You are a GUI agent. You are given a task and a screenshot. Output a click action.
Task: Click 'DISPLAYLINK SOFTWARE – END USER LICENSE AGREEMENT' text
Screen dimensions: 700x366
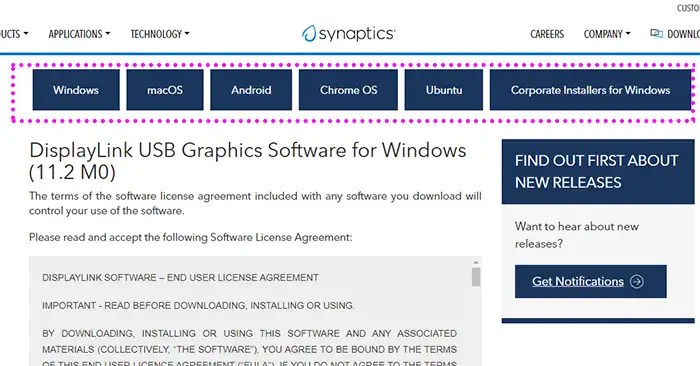[180, 278]
